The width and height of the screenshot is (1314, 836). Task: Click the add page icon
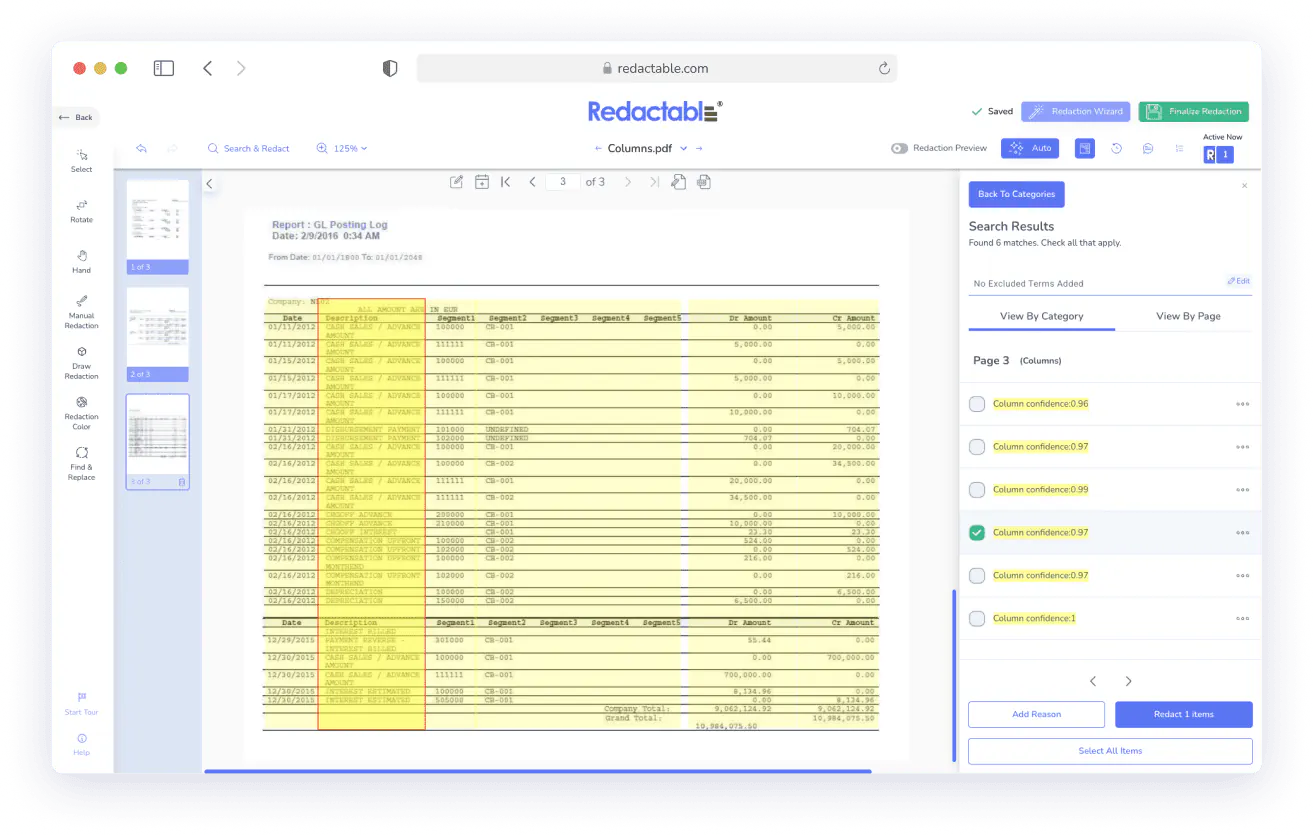[x=482, y=182]
